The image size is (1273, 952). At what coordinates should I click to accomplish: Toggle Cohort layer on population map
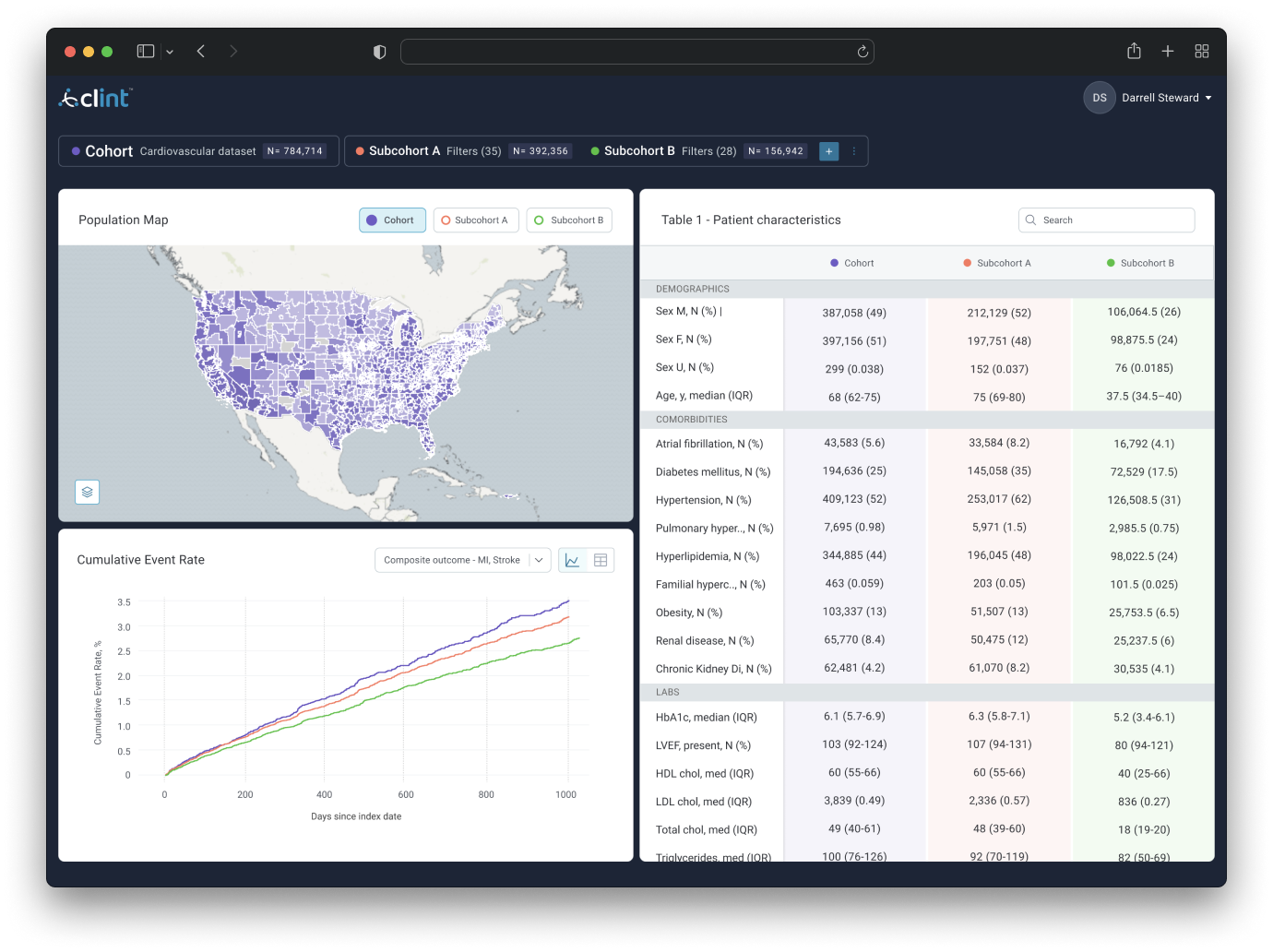[x=392, y=220]
